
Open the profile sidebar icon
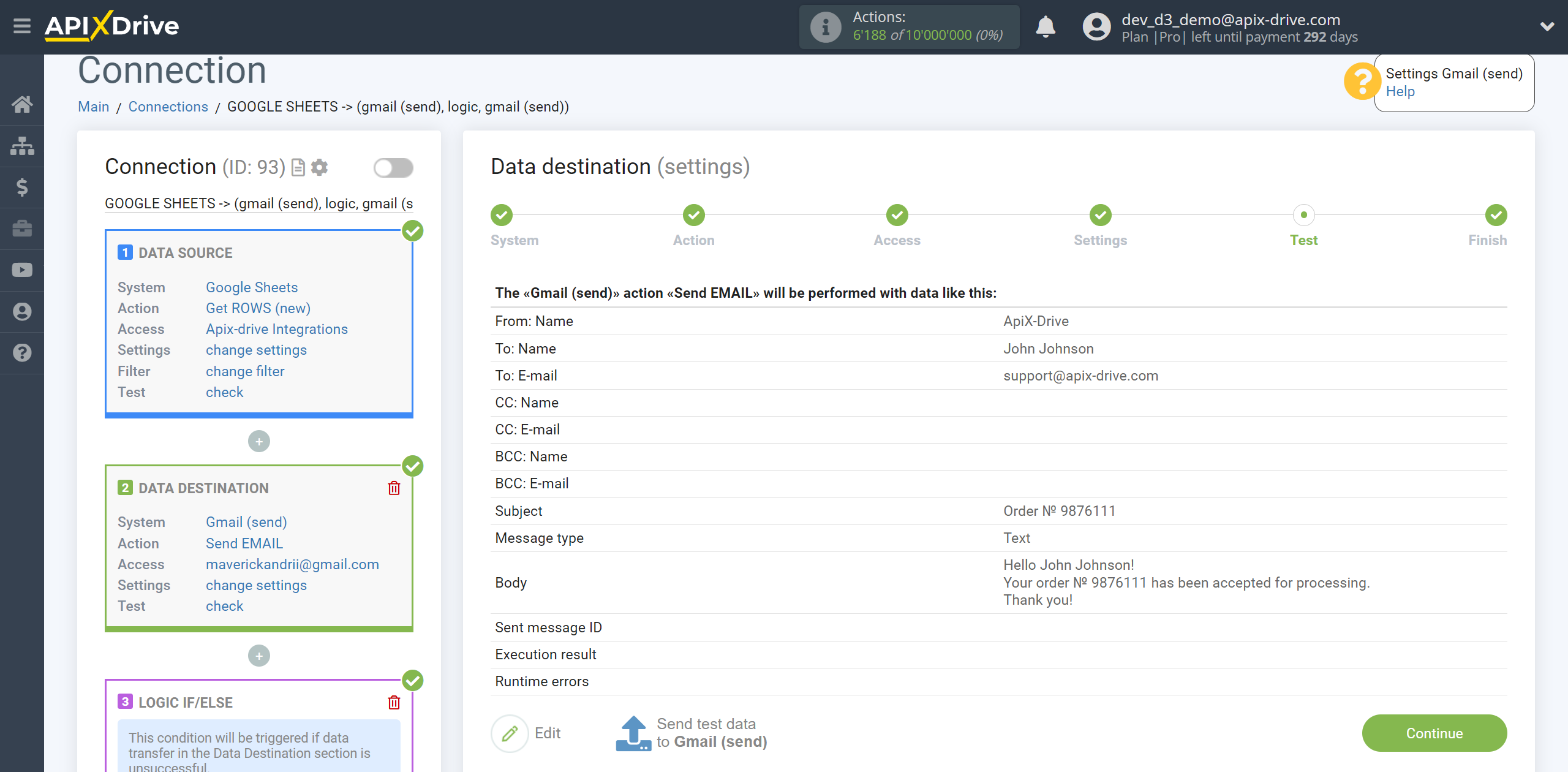(x=22, y=312)
